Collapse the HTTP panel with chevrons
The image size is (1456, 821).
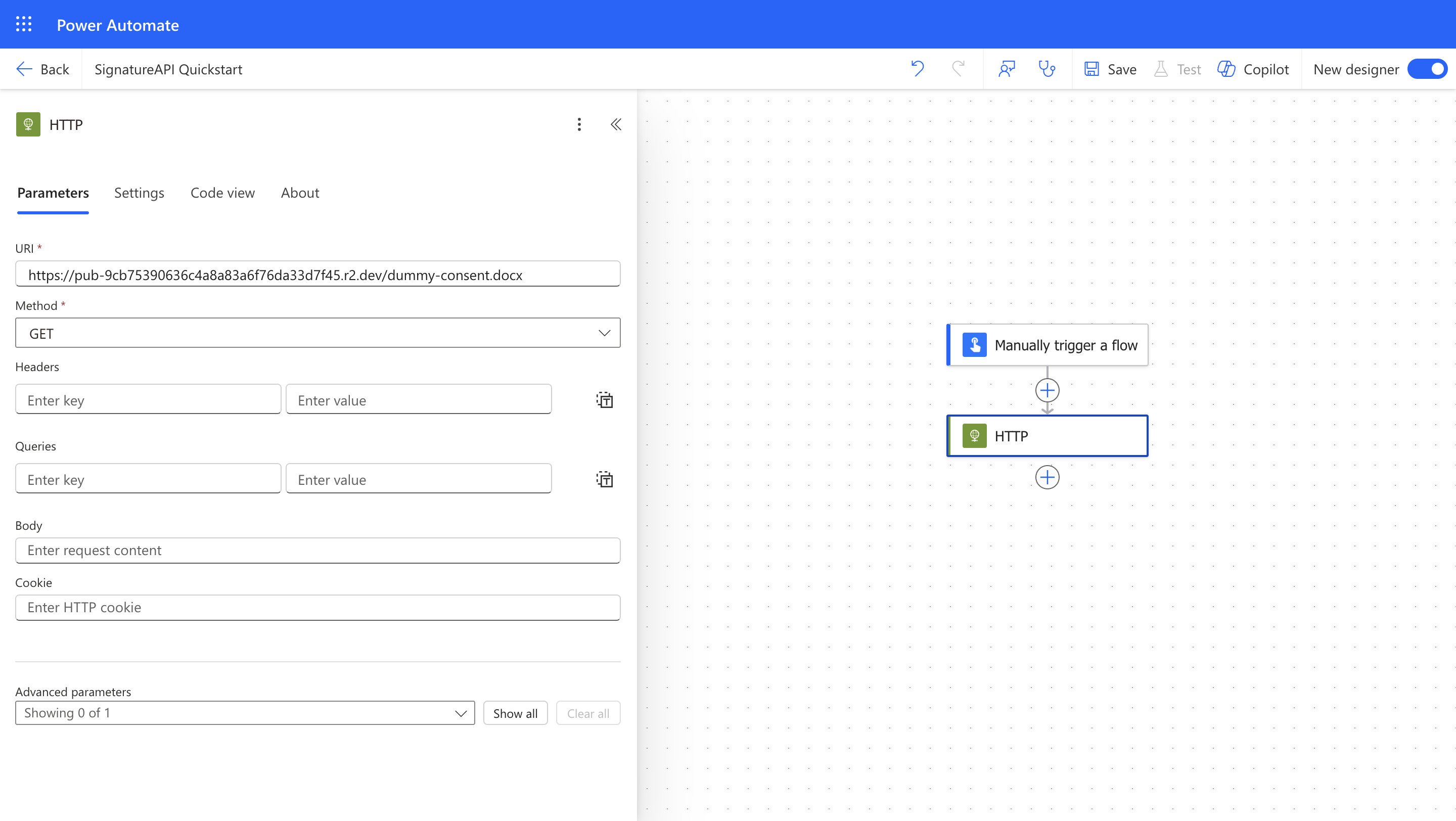[x=616, y=124]
